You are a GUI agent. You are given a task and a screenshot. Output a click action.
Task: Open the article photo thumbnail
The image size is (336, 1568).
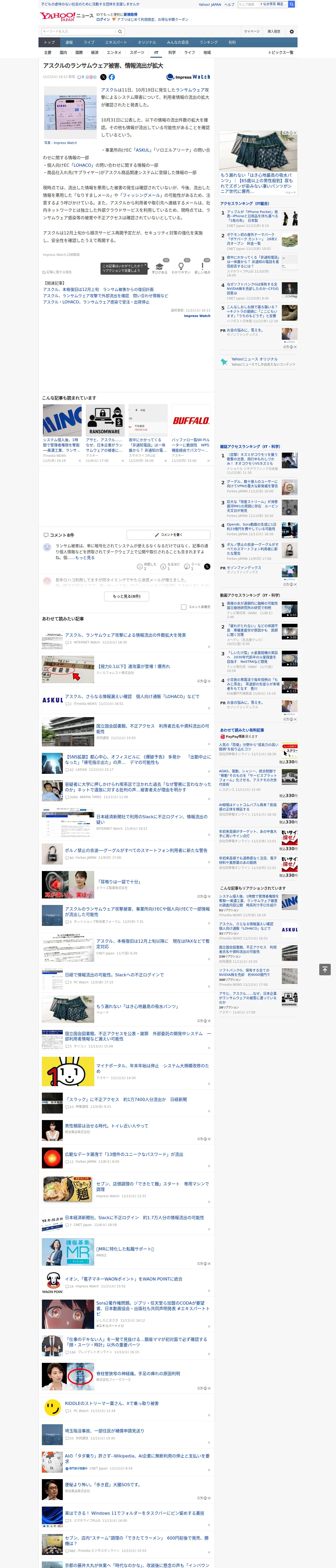70,113
